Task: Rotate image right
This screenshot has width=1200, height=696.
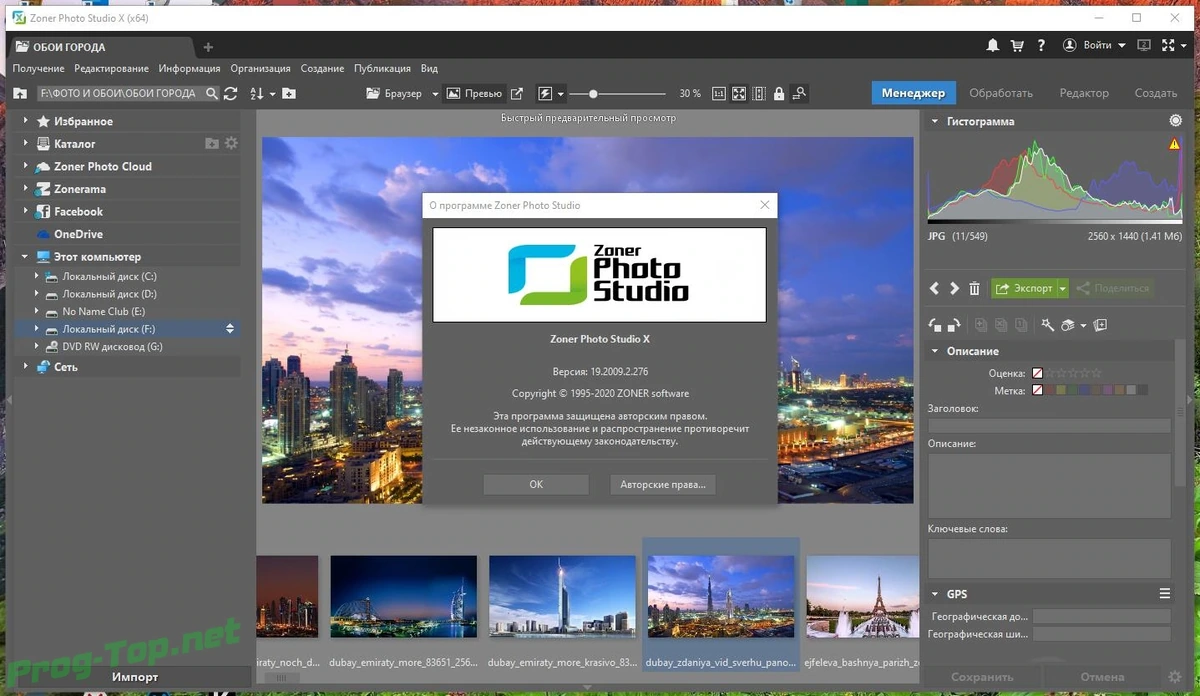Action: [954, 325]
